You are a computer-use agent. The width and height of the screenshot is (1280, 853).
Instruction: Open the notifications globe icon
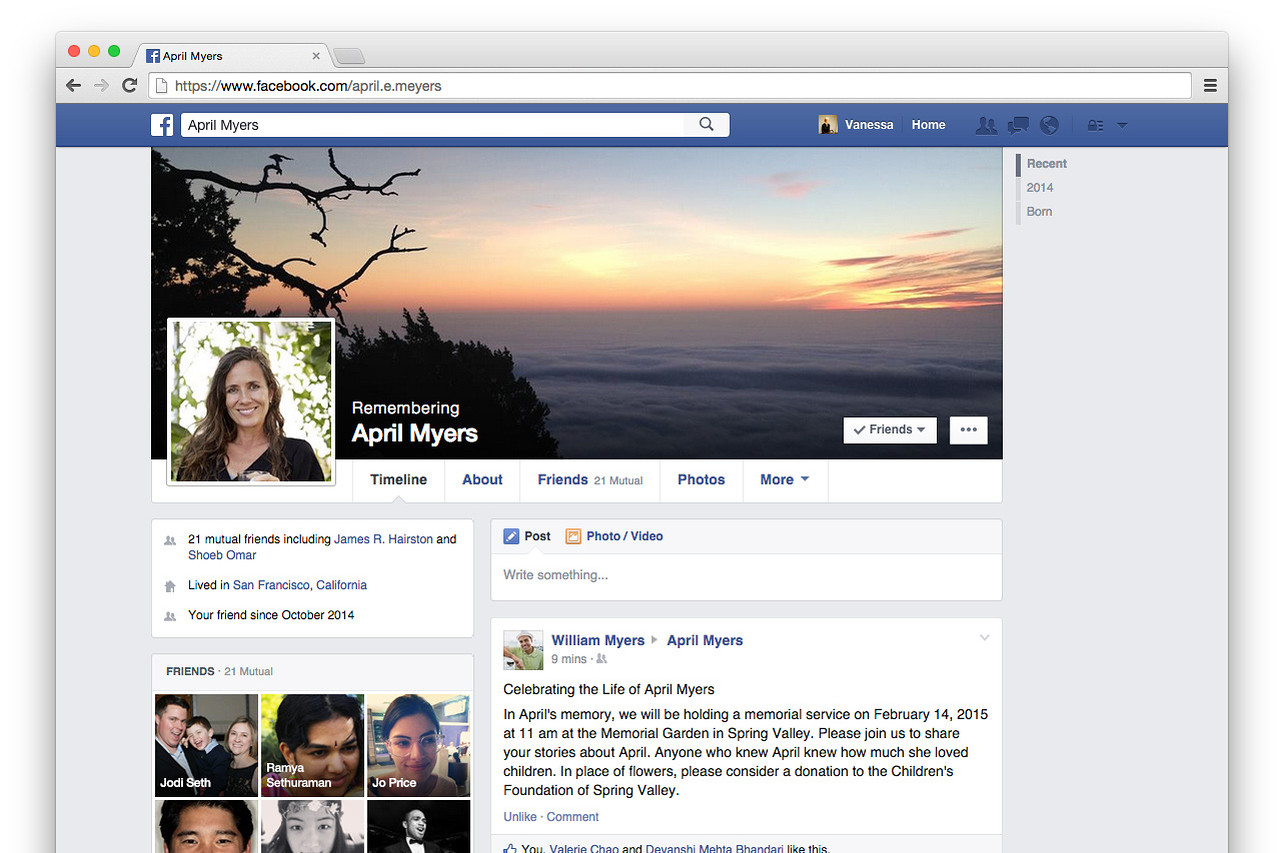coord(1049,125)
